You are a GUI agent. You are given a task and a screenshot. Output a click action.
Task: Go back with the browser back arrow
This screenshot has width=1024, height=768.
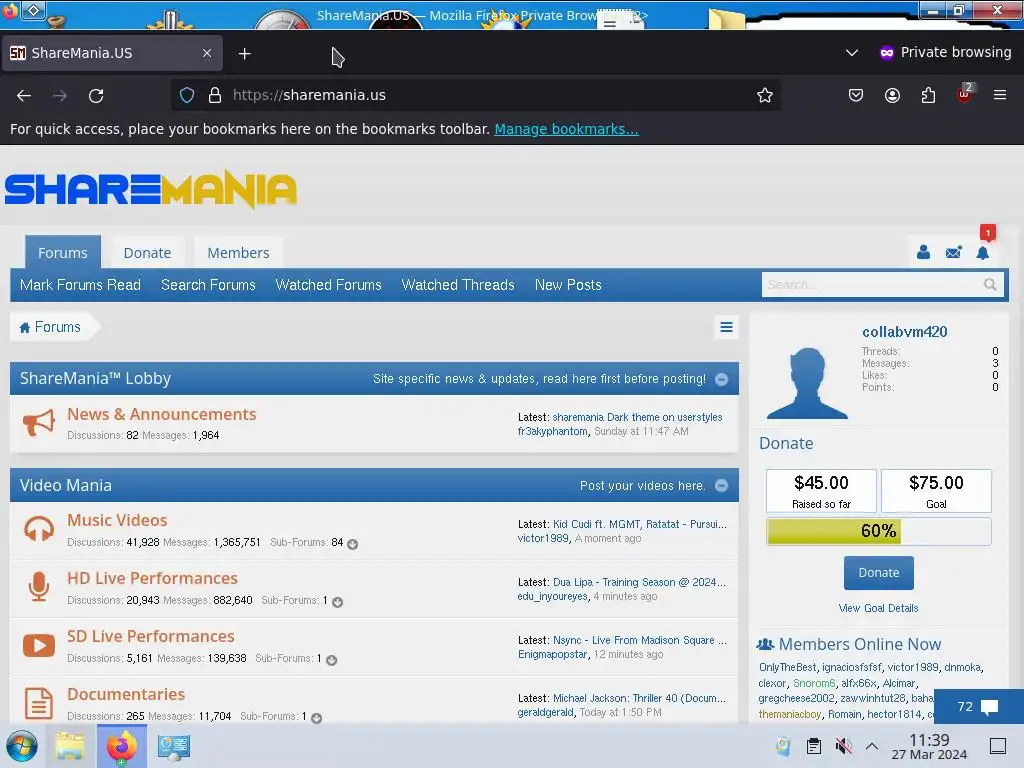(24, 95)
